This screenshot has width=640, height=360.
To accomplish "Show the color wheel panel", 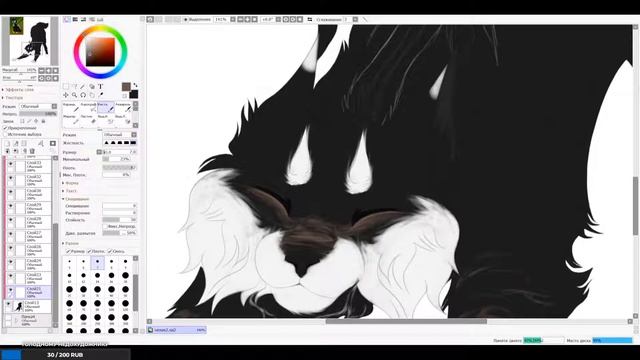I will coord(67,19).
